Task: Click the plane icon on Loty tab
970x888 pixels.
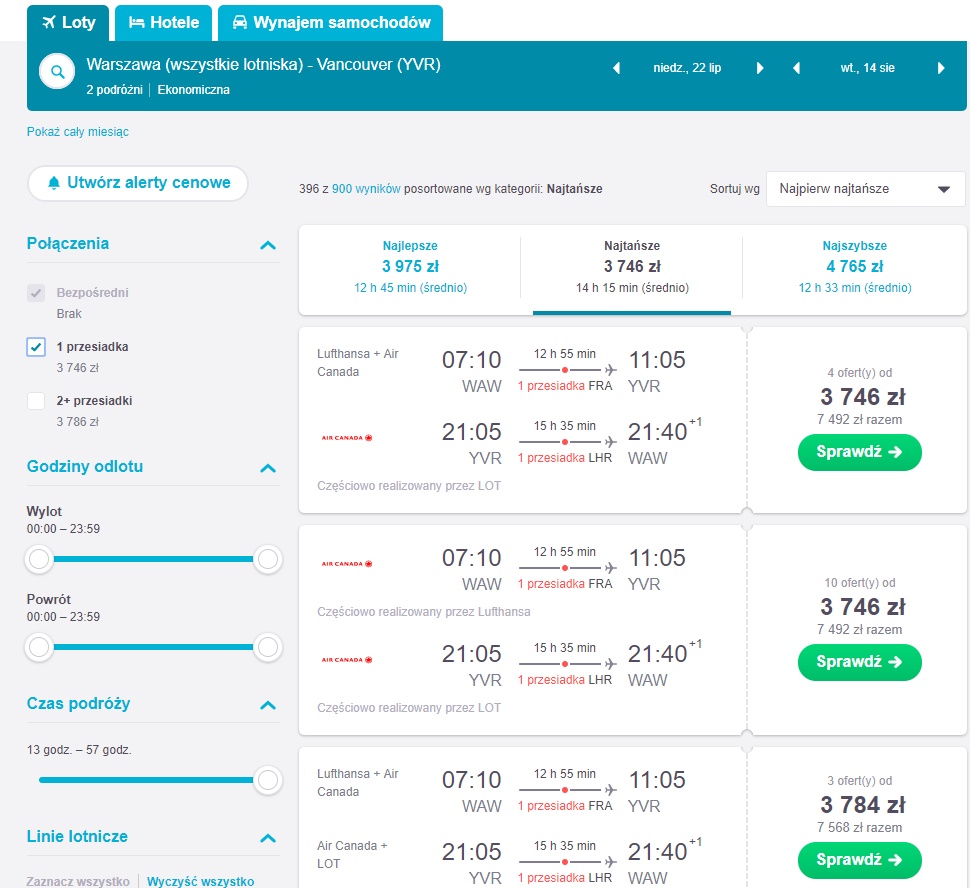Action: (49, 22)
